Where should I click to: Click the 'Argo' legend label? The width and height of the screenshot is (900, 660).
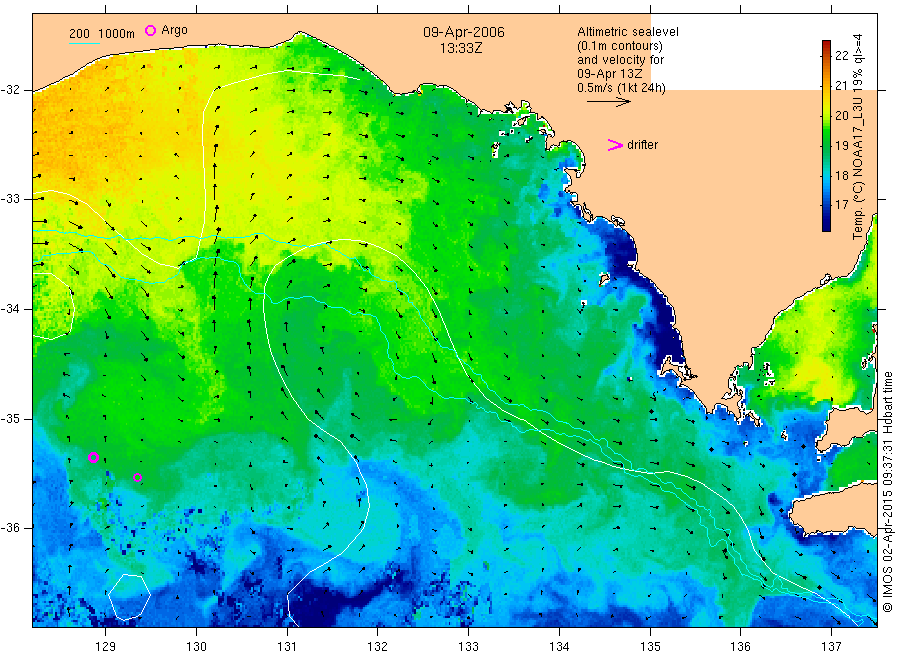pos(174,30)
